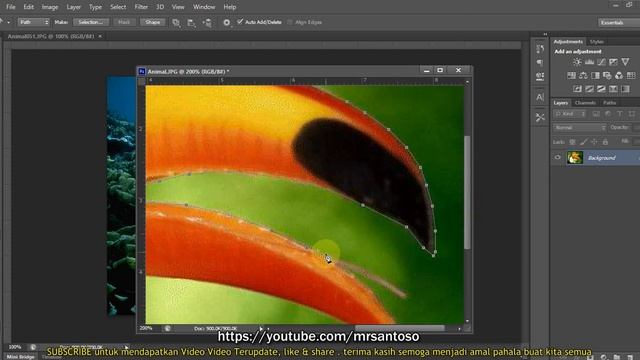This screenshot has width=640, height=360.
Task: Open the Normal blend mode dropdown
Action: pos(580,128)
